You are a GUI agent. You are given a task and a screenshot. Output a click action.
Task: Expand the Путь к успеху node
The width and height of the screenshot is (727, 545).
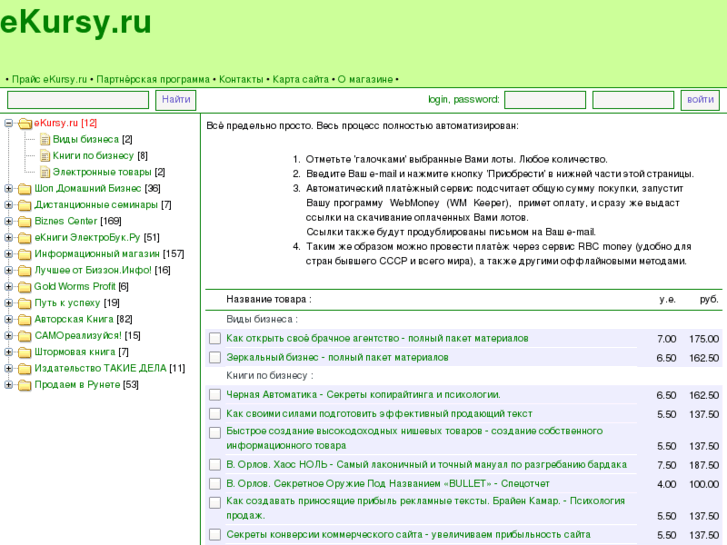coord(8,303)
